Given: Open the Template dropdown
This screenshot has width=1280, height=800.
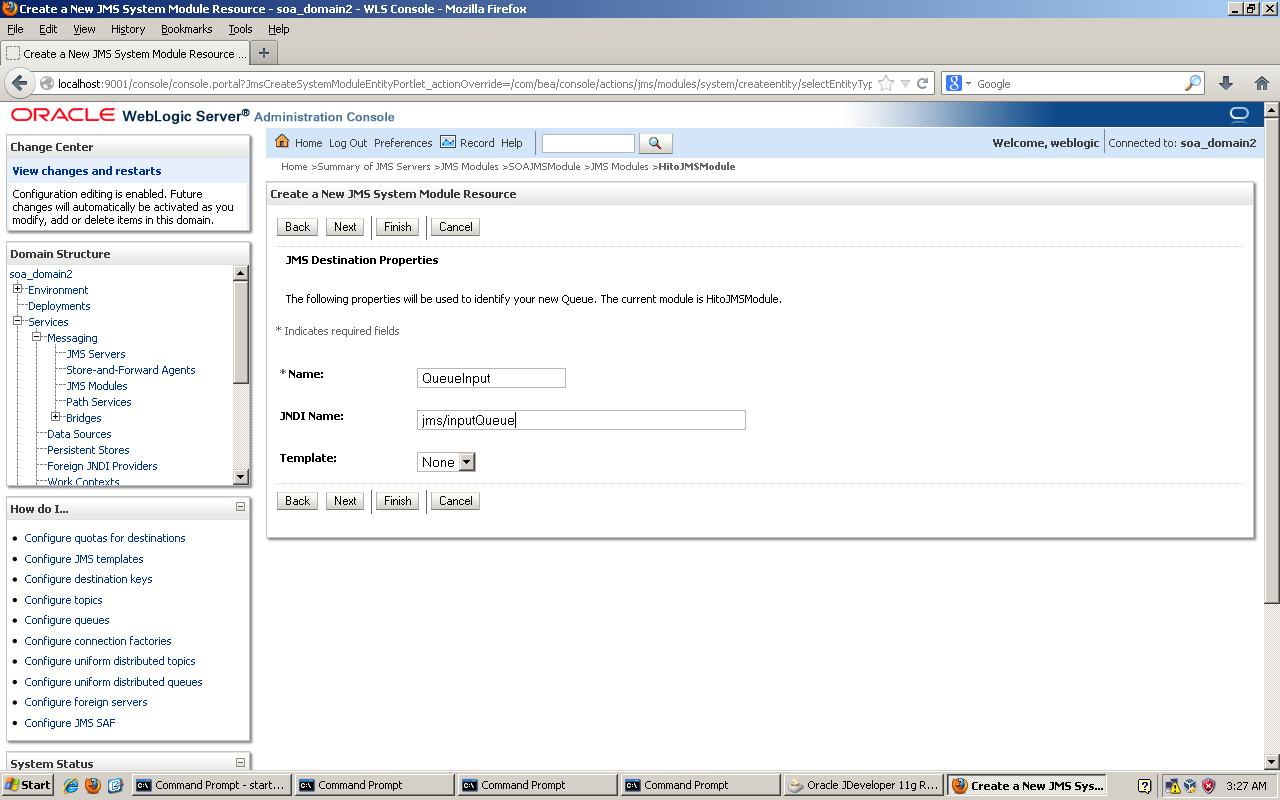Looking at the screenshot, I should [x=464, y=461].
